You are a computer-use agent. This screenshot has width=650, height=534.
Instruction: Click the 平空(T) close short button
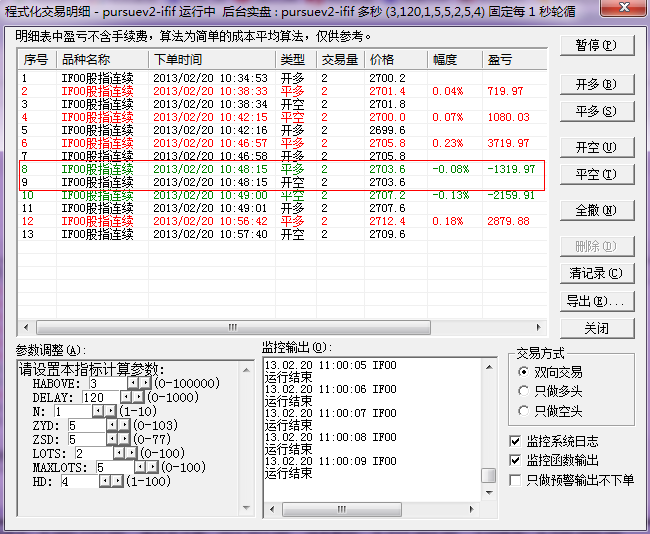pyautogui.click(x=597, y=174)
